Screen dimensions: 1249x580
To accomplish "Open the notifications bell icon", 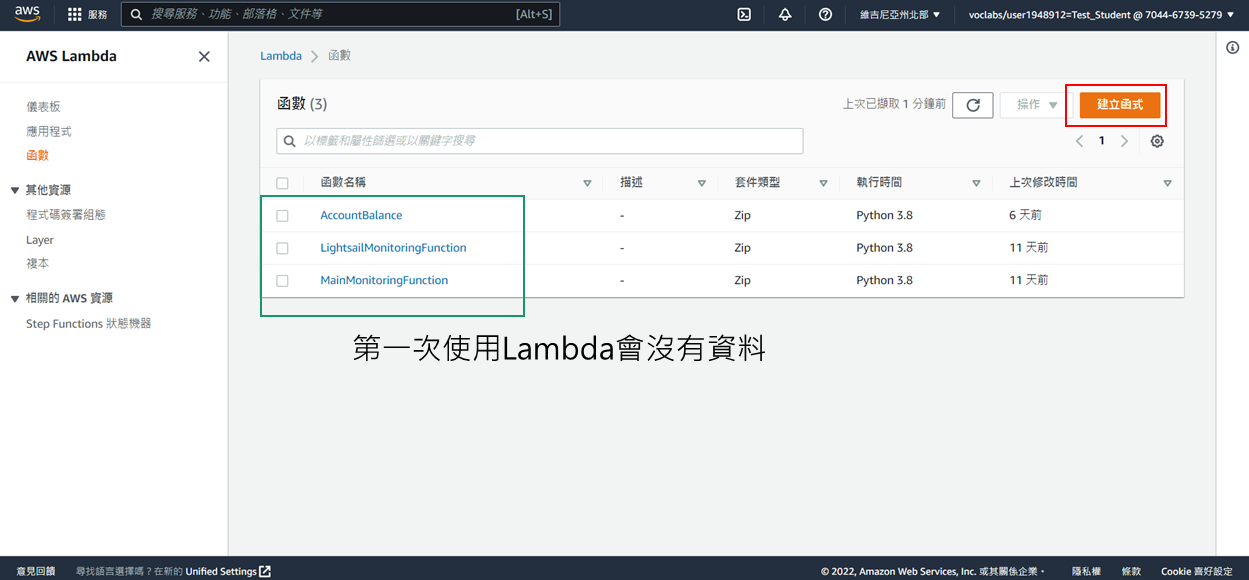I will 785,15.
